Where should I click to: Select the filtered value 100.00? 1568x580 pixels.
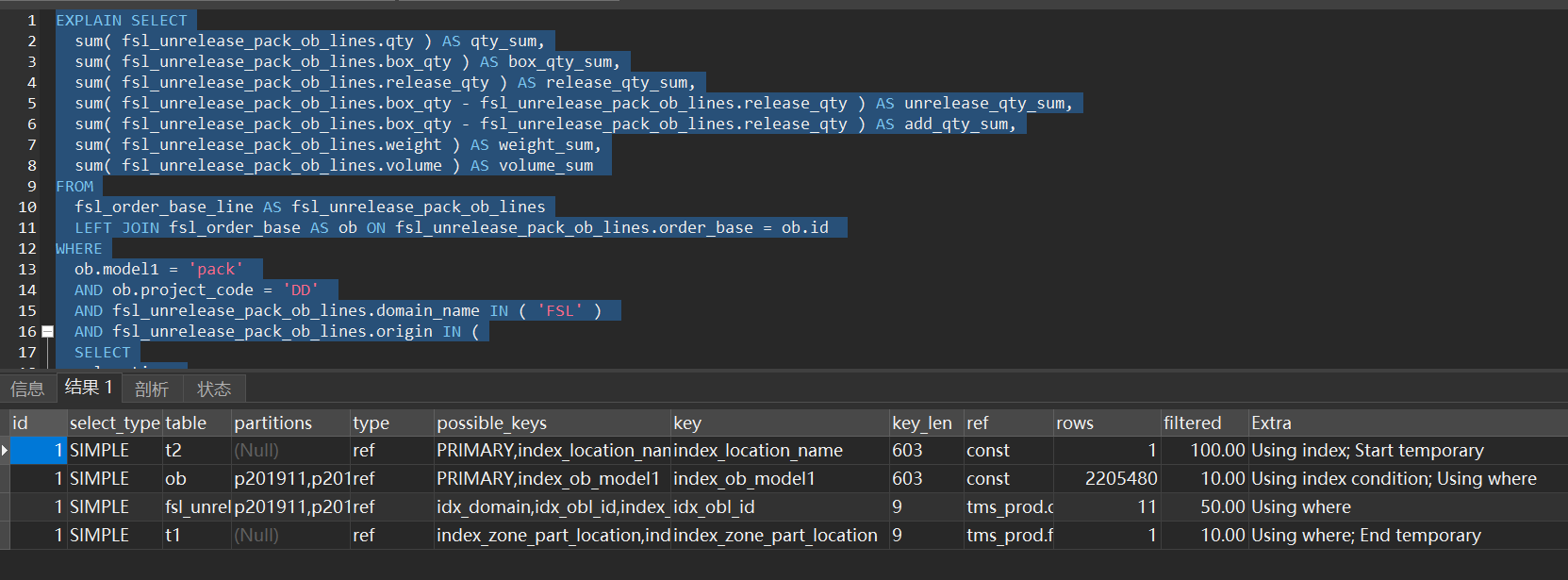tap(1205, 451)
